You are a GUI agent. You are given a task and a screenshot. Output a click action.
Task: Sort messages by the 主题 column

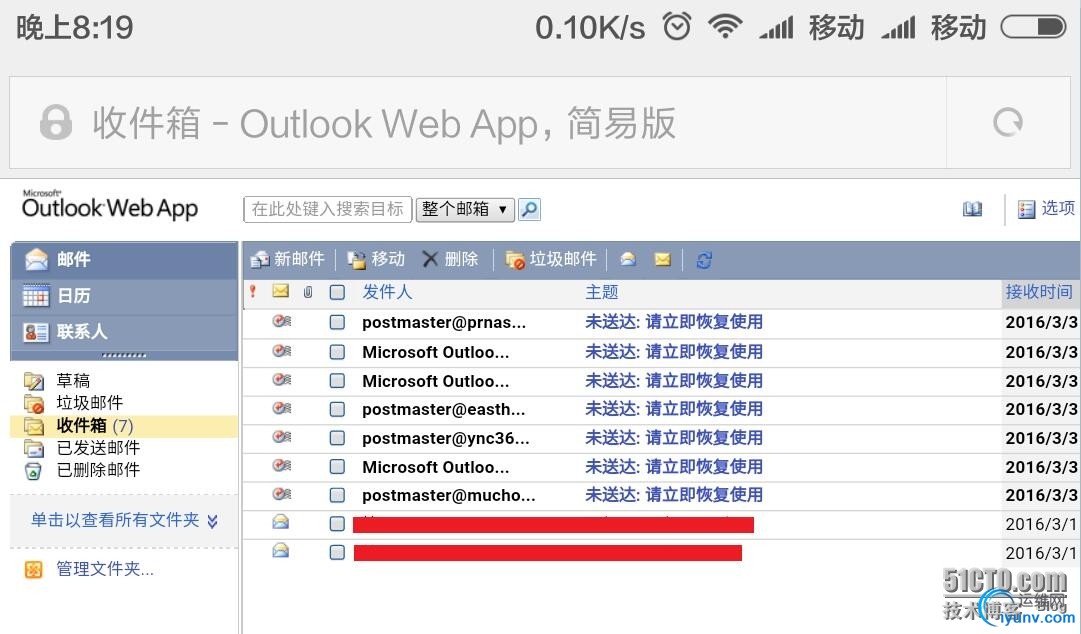point(602,292)
